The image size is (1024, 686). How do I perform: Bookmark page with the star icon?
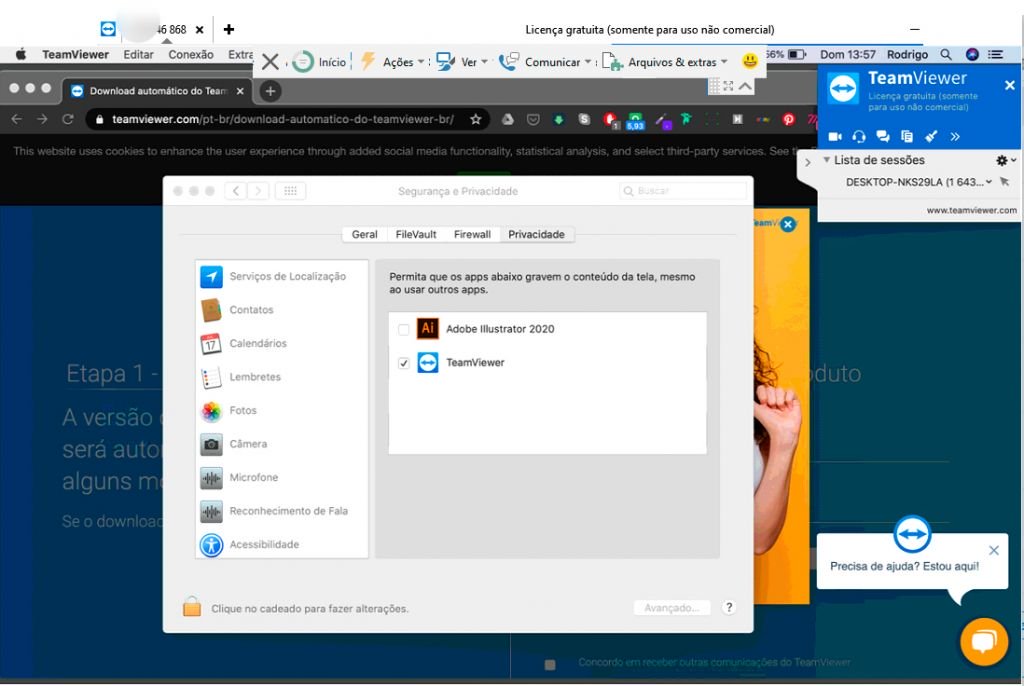(475, 119)
